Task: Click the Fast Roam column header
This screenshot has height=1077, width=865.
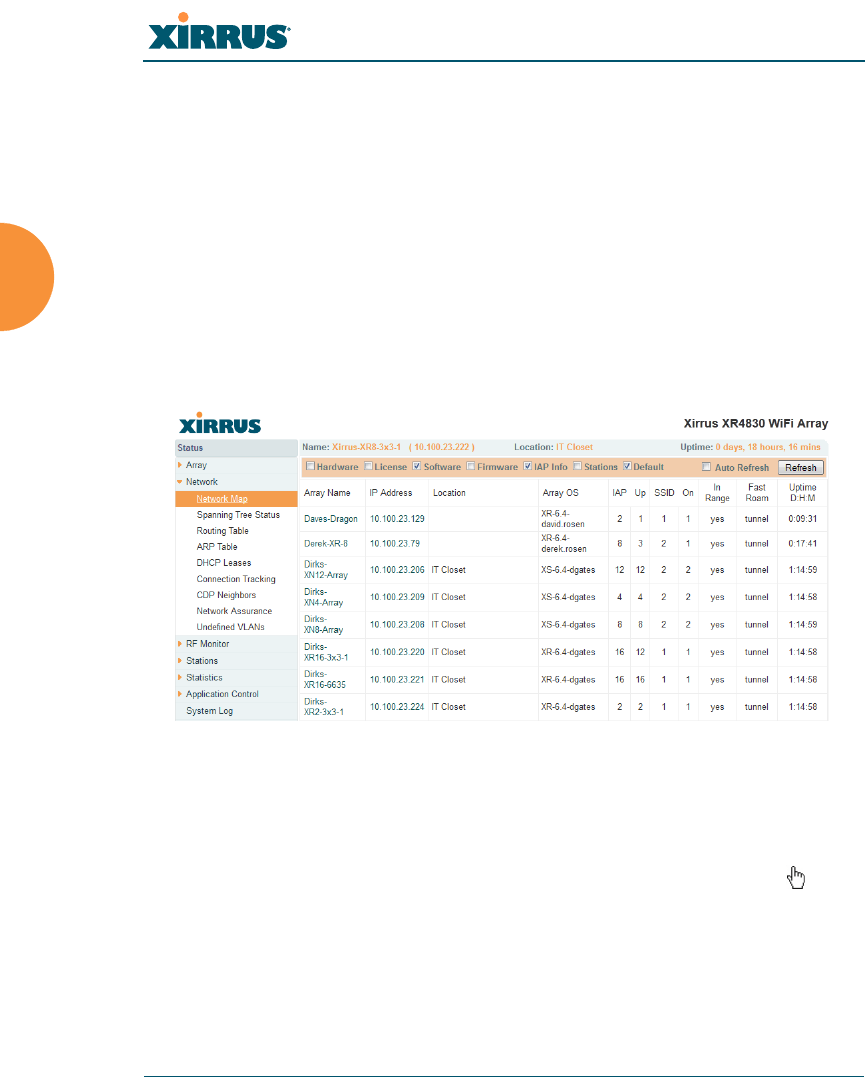Action: [756, 492]
